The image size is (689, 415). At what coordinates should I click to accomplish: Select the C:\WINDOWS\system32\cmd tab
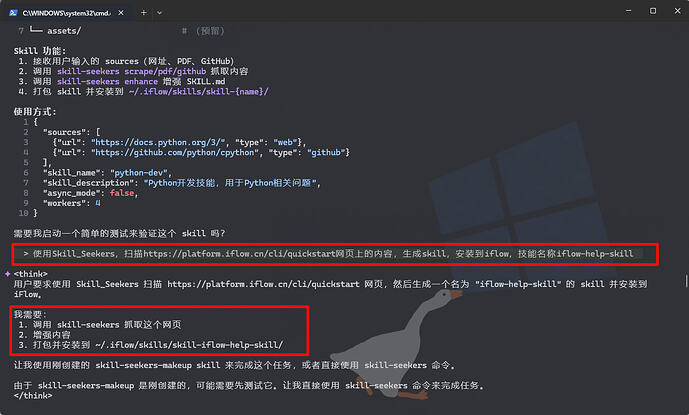[65, 12]
